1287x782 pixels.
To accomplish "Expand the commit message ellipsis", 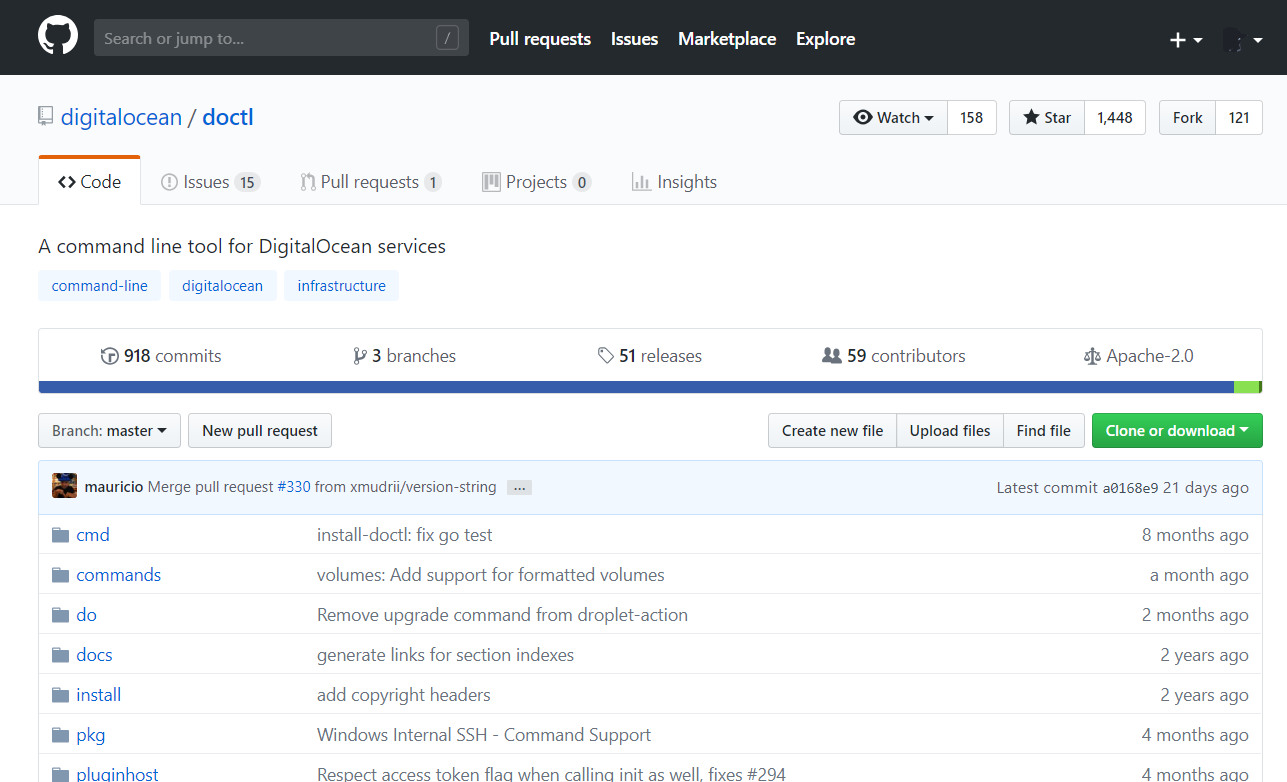I will click(519, 488).
